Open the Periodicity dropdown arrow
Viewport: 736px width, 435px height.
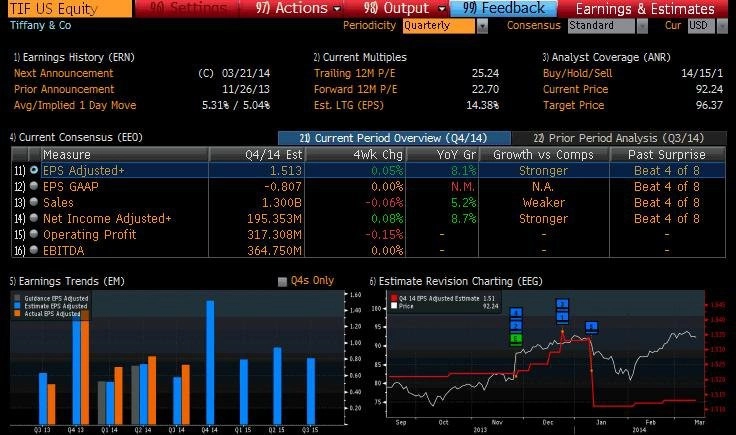[483, 26]
